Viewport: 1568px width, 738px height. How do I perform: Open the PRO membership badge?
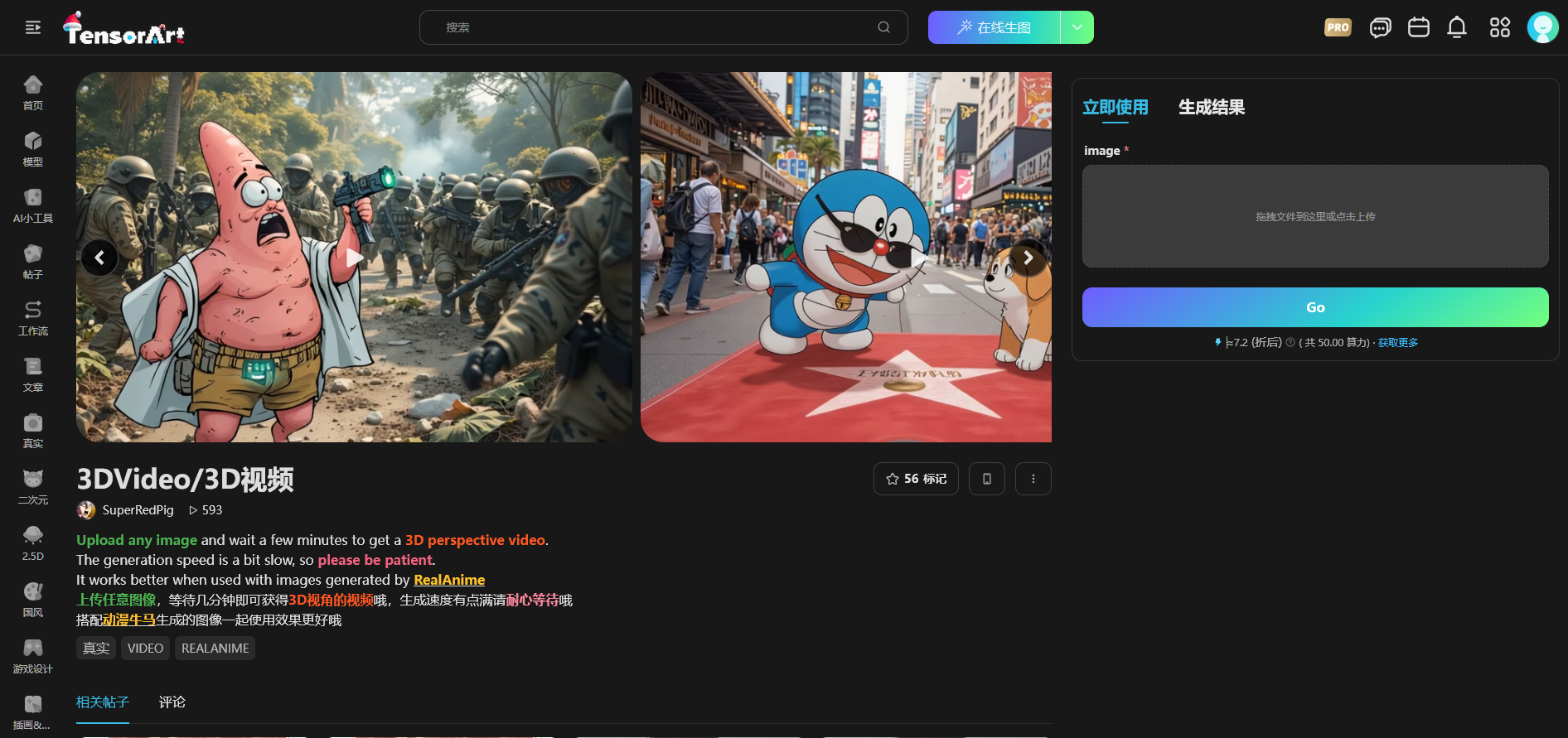tap(1338, 27)
